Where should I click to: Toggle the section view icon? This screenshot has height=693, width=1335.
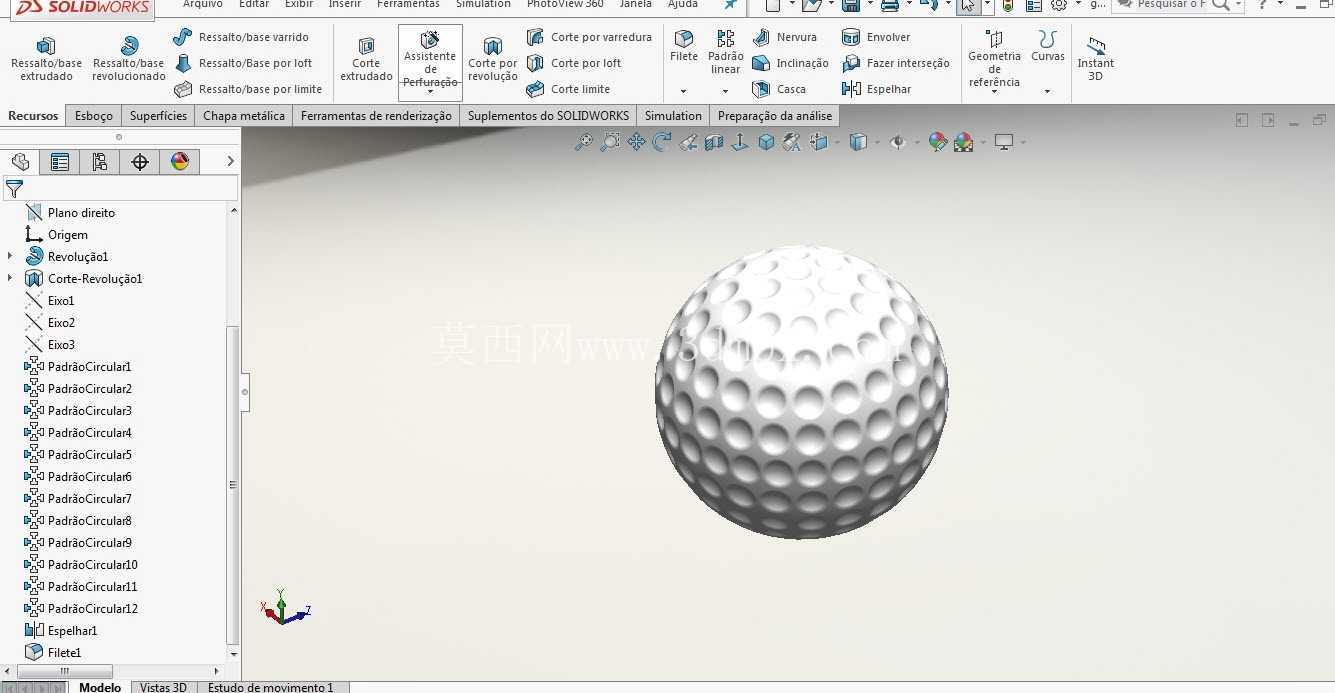(x=714, y=142)
